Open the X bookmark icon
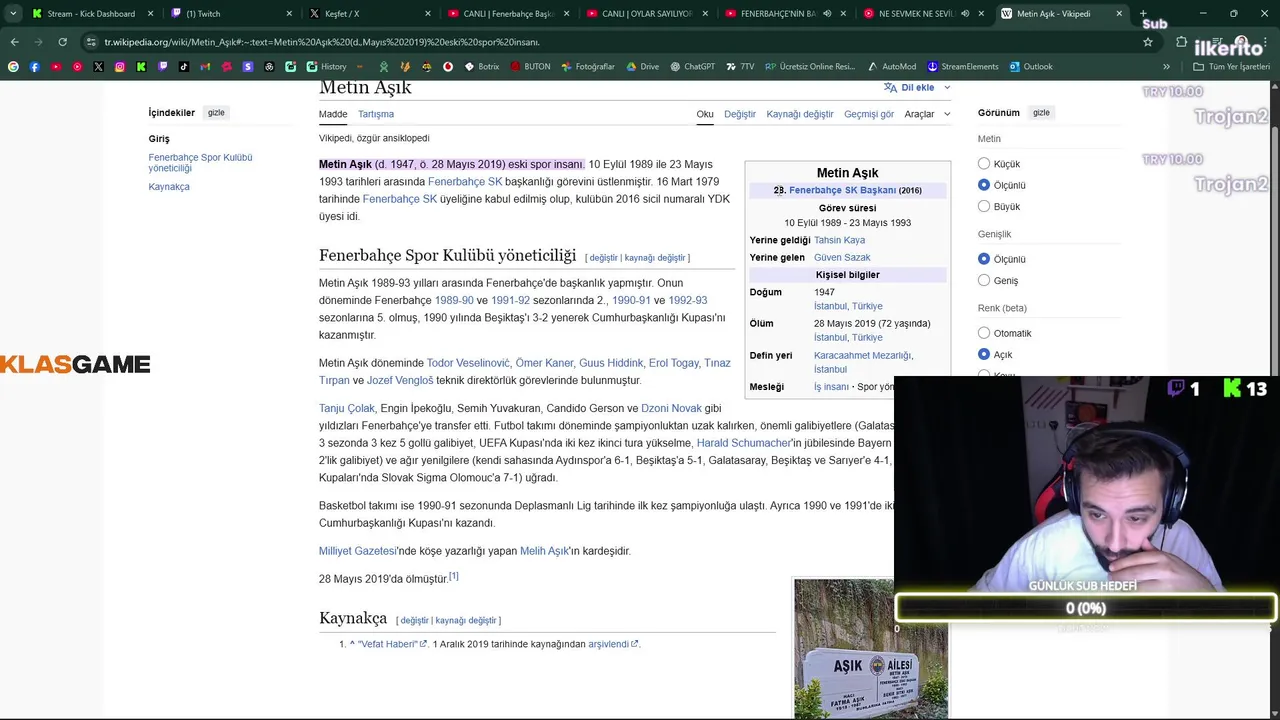Image resolution: width=1280 pixels, height=720 pixels. coord(98,67)
